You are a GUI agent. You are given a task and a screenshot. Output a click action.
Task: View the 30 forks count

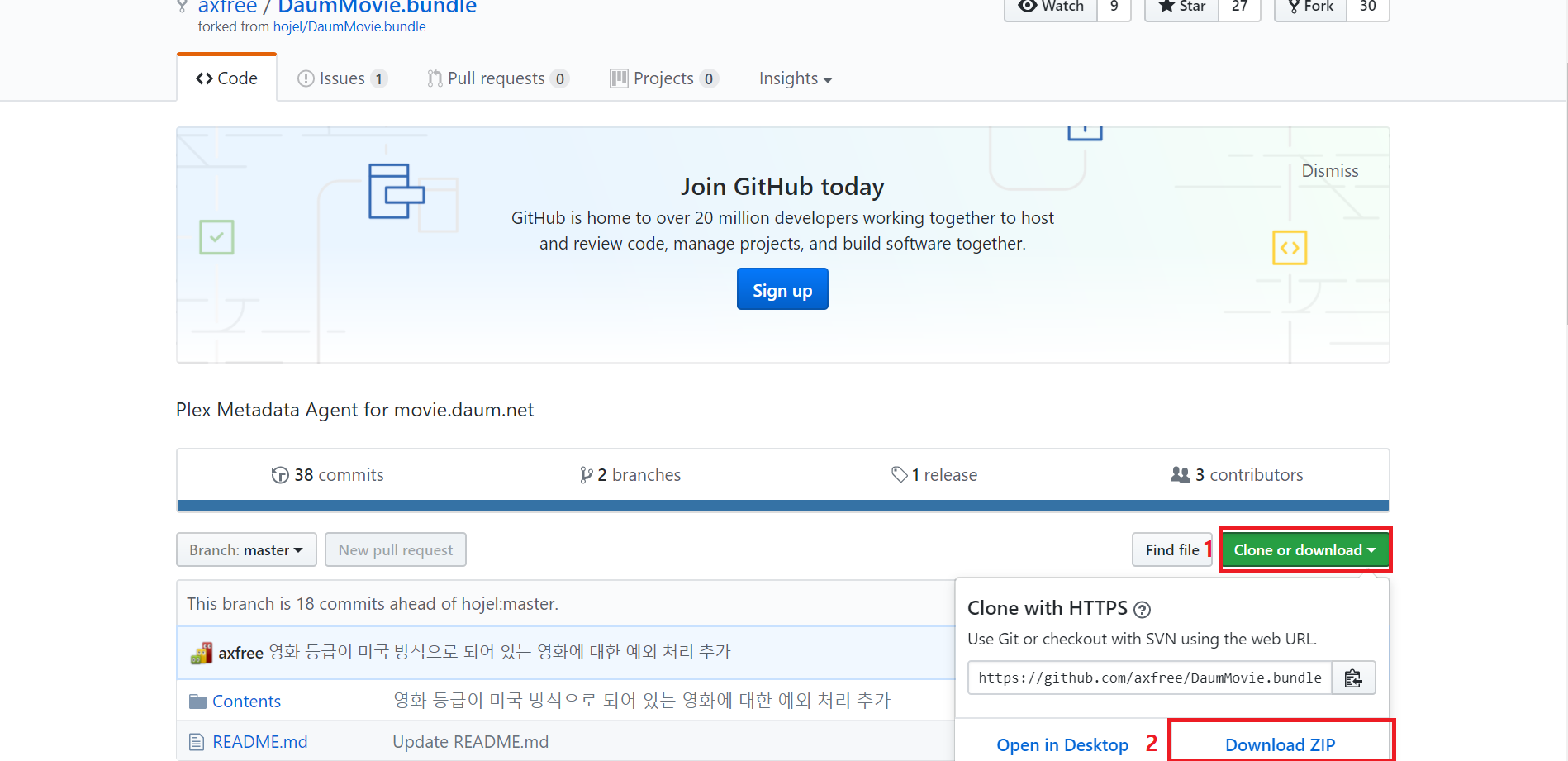tap(1368, 7)
